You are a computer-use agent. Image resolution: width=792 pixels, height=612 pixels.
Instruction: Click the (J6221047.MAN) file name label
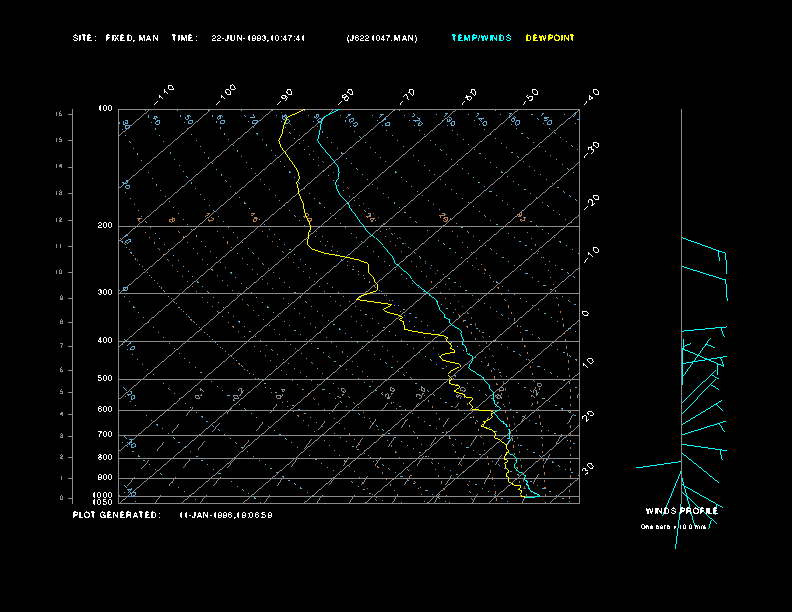(x=382, y=38)
